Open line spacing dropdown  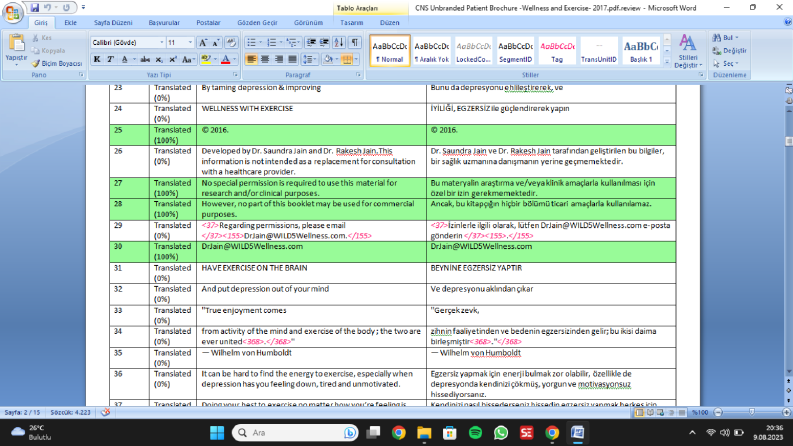309,60
